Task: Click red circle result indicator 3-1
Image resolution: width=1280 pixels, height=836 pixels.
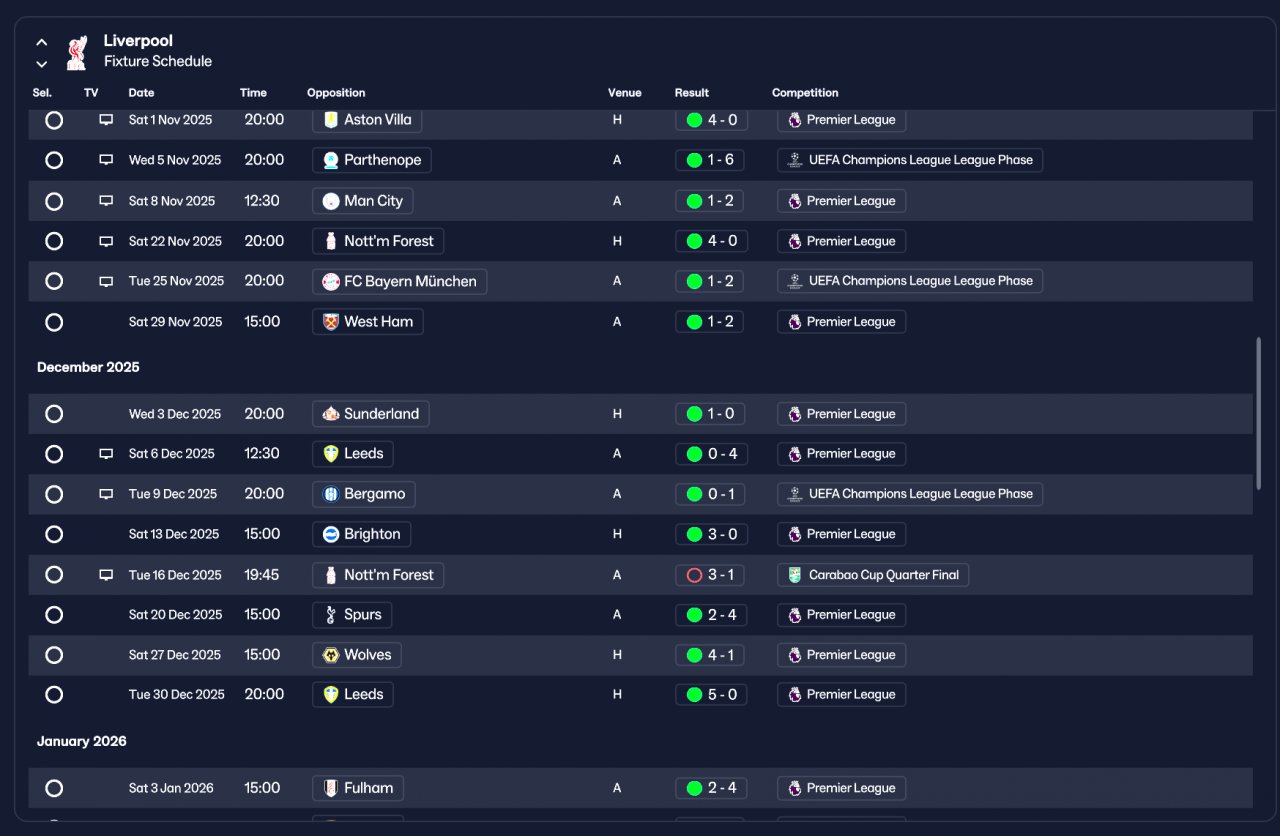Action: [x=694, y=575]
